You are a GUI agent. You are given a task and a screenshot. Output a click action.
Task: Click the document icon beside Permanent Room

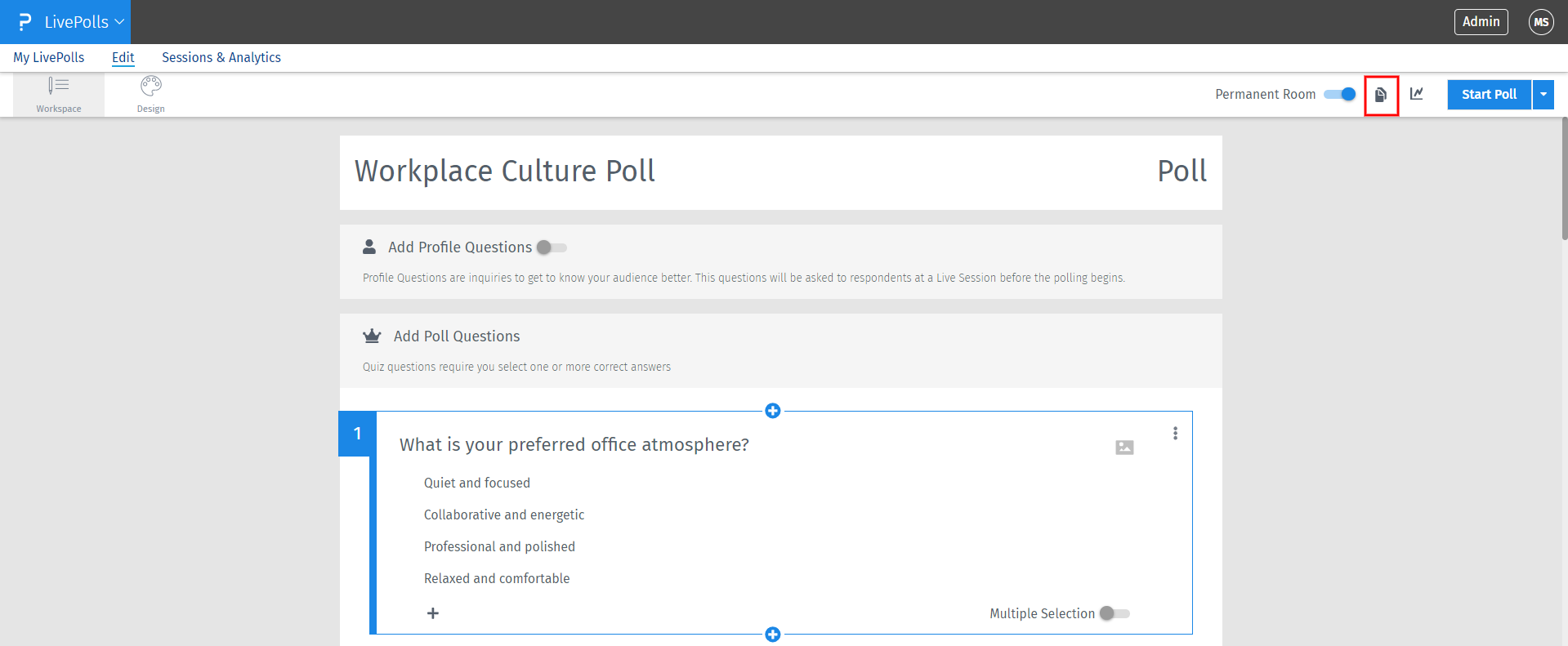[1381, 95]
